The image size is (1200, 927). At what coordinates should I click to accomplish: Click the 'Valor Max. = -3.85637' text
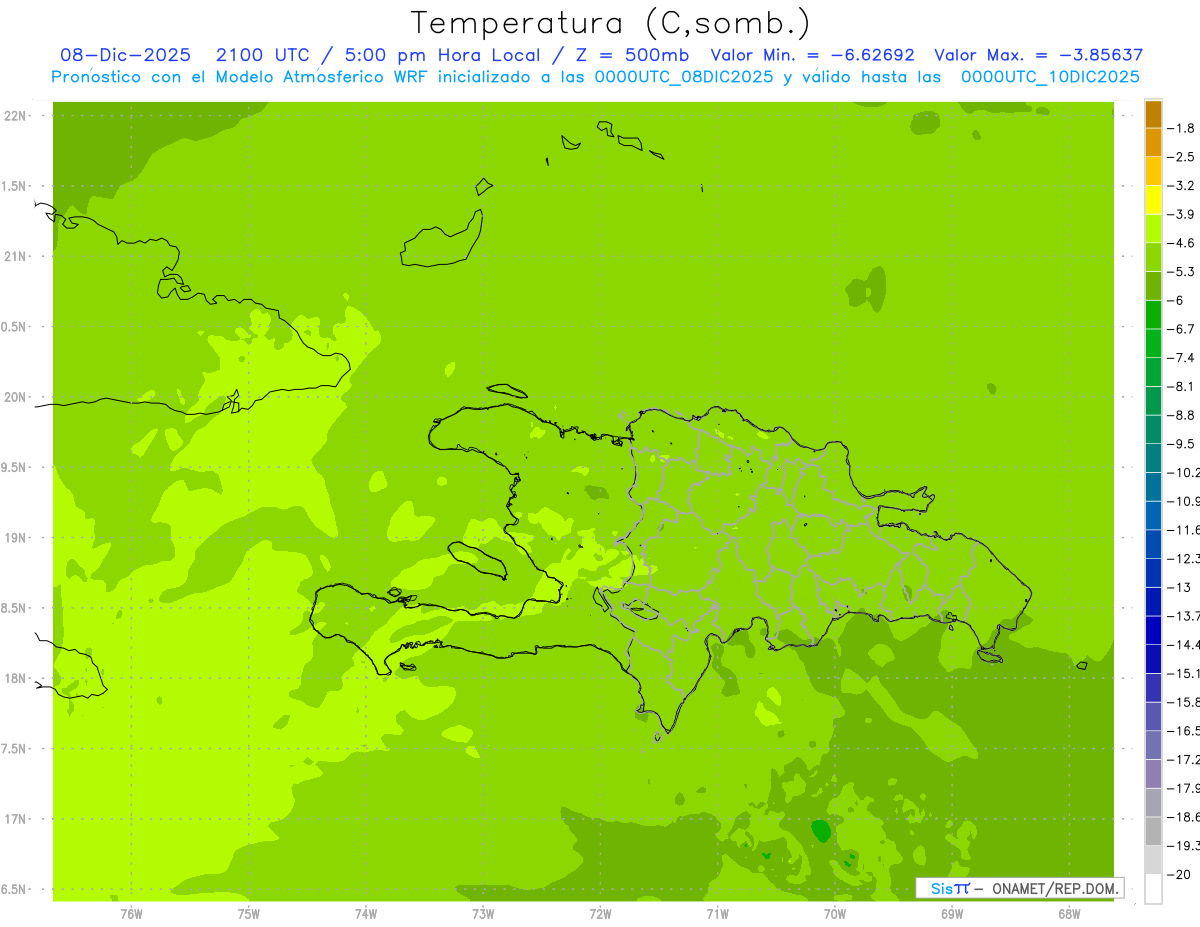tap(1038, 55)
